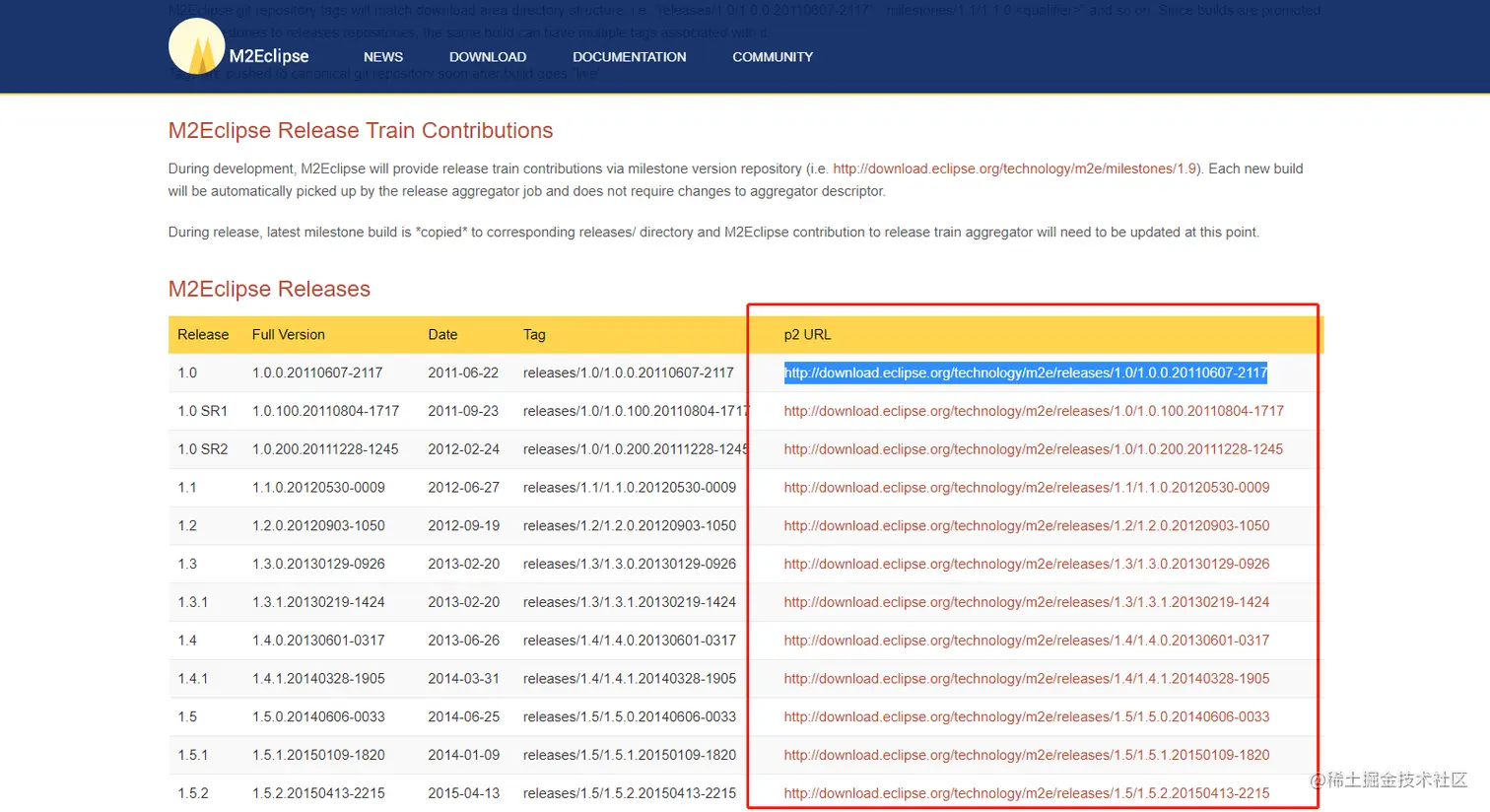Click the M2Eclipse Release Train Contributions heading
1490x812 pixels.
361,130
